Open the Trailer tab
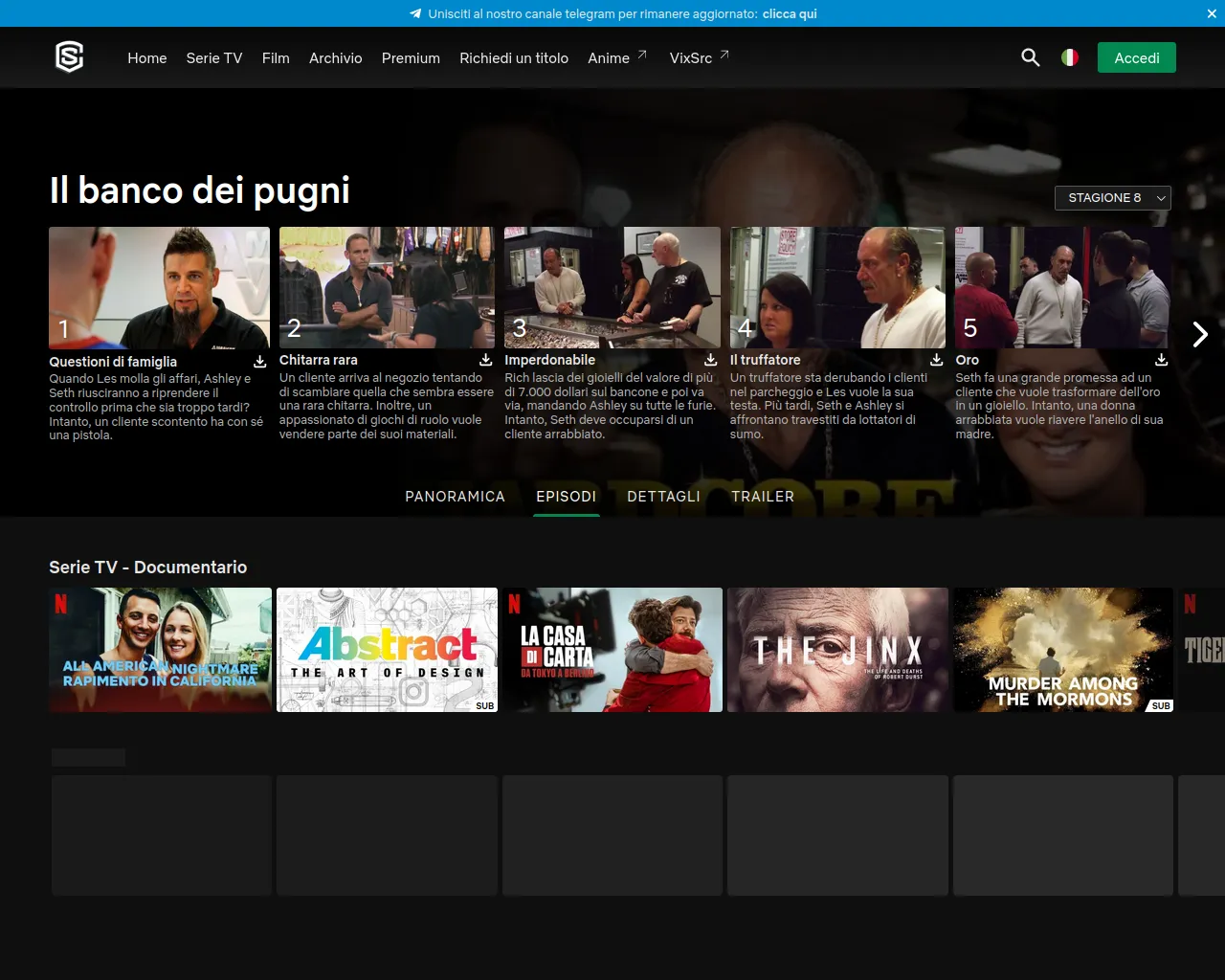 coord(762,496)
